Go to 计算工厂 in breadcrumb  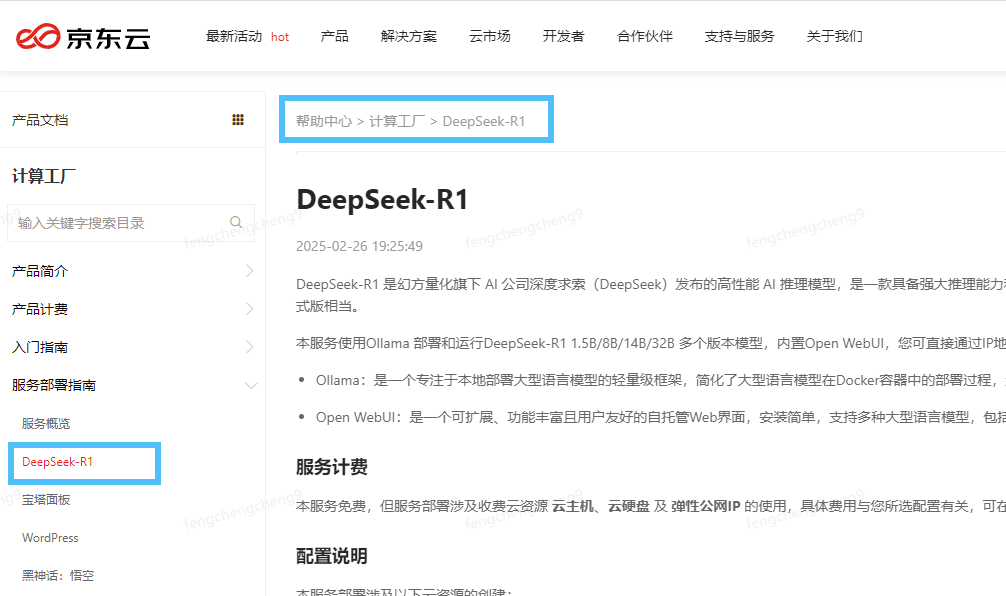point(397,121)
